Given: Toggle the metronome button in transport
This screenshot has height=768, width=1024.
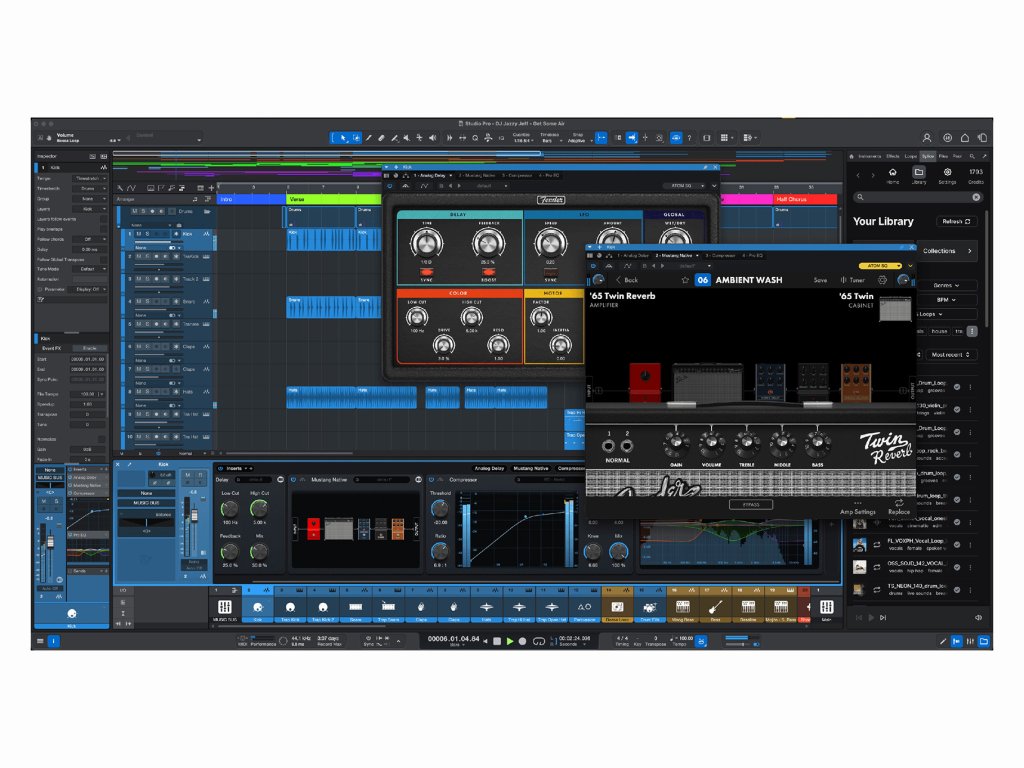Looking at the screenshot, I should pos(701,641).
